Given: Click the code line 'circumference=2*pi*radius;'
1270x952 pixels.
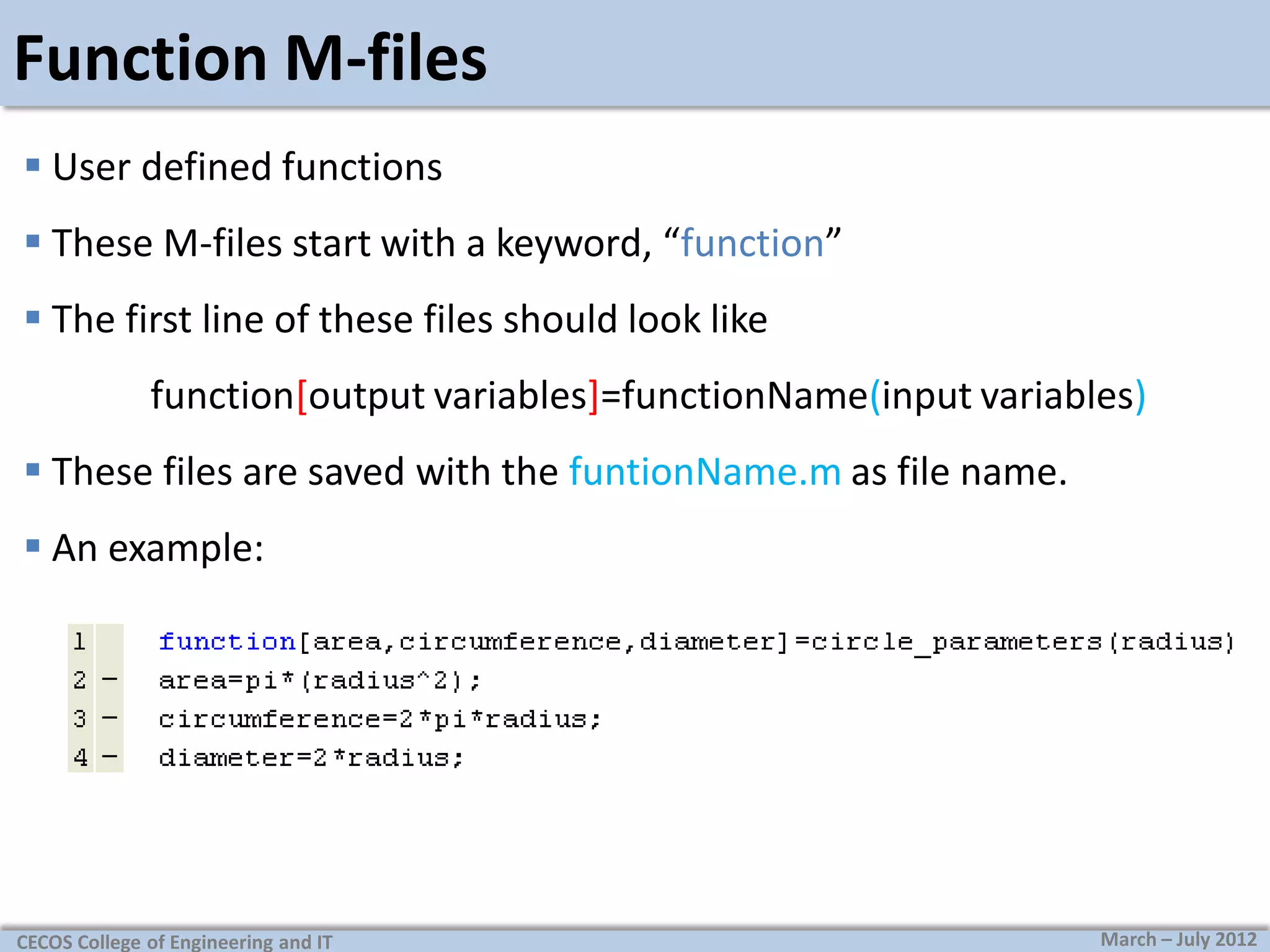Looking at the screenshot, I should [380, 720].
